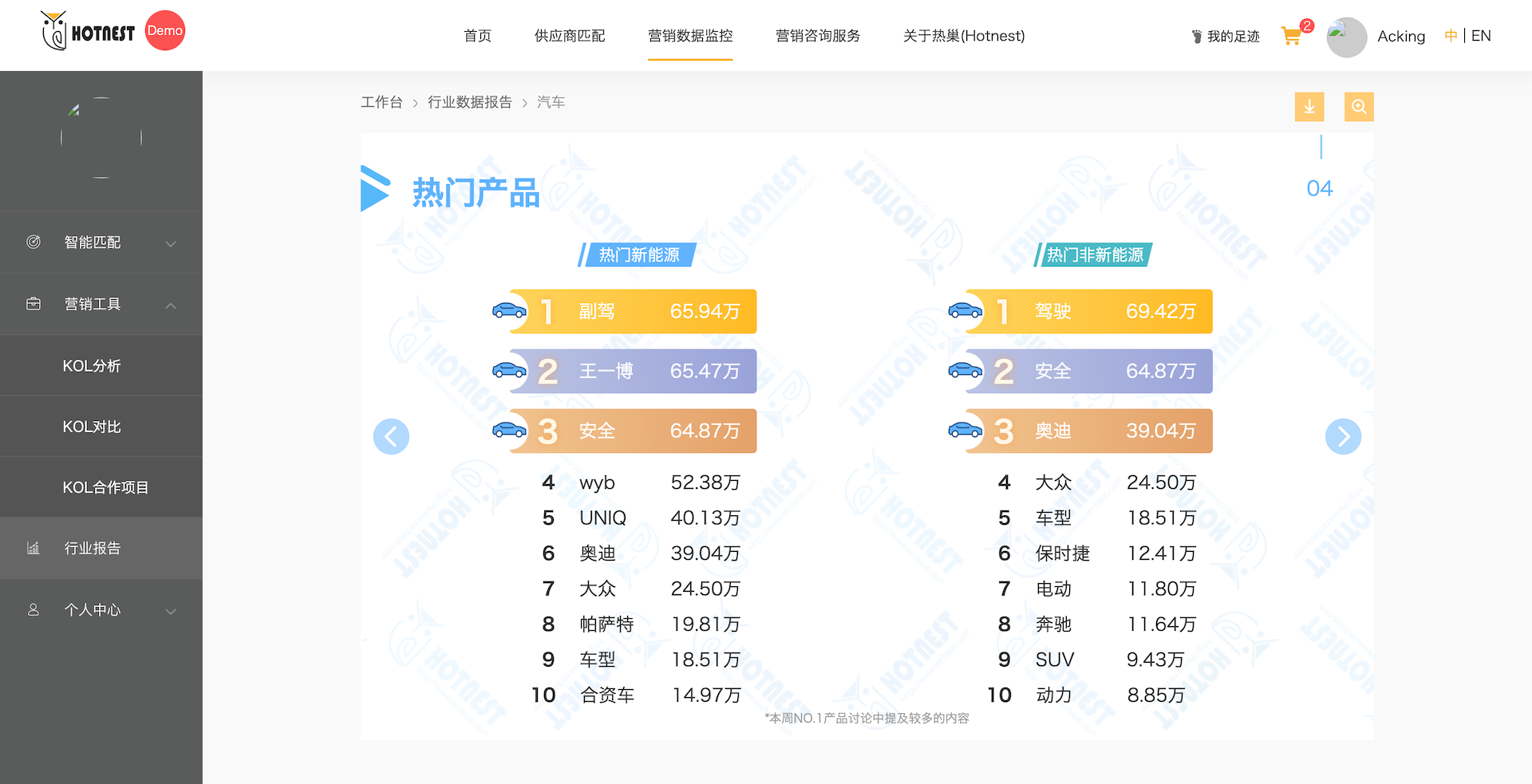1532x784 pixels.
Task: Open the shopping cart icon
Action: pyautogui.click(x=1291, y=36)
